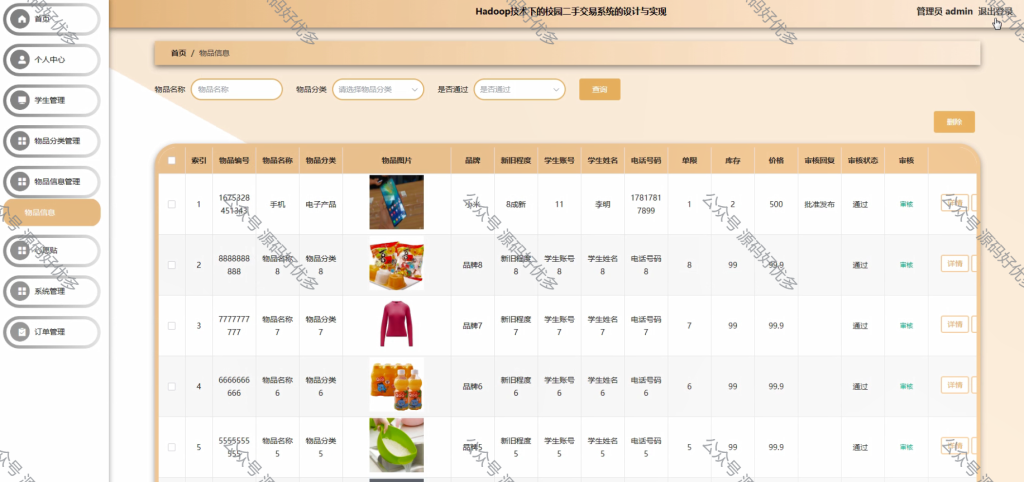This screenshot has width=1024, height=482.
Task: Expand the 物品信息管理 menu
Action: coord(52,182)
